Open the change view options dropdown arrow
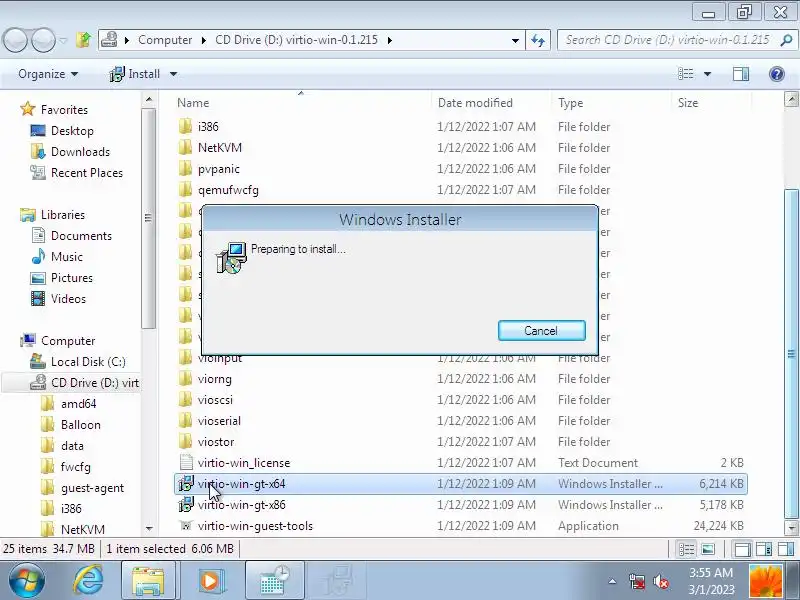 [x=707, y=74]
